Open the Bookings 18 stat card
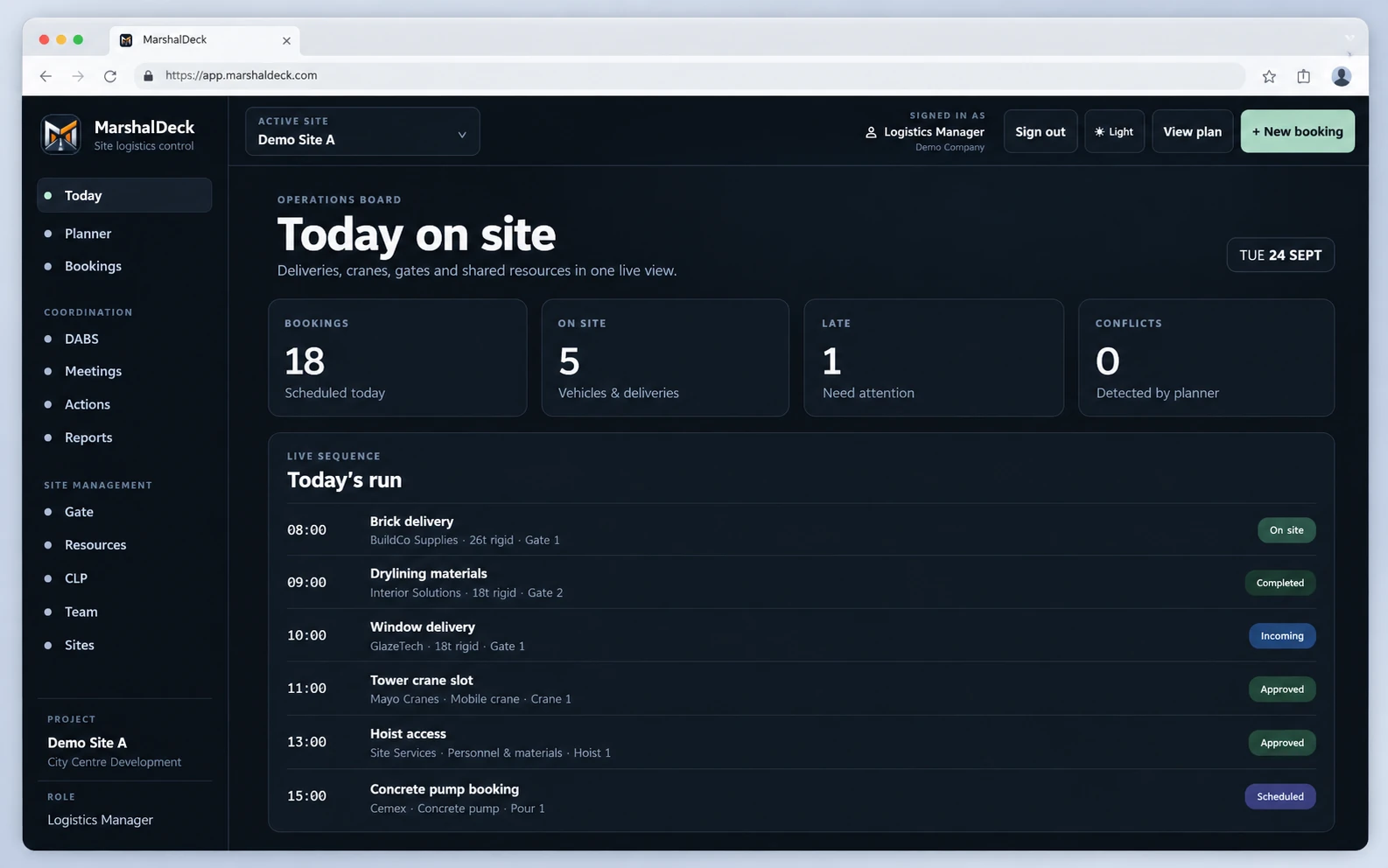This screenshot has height=868, width=1388. (x=397, y=358)
